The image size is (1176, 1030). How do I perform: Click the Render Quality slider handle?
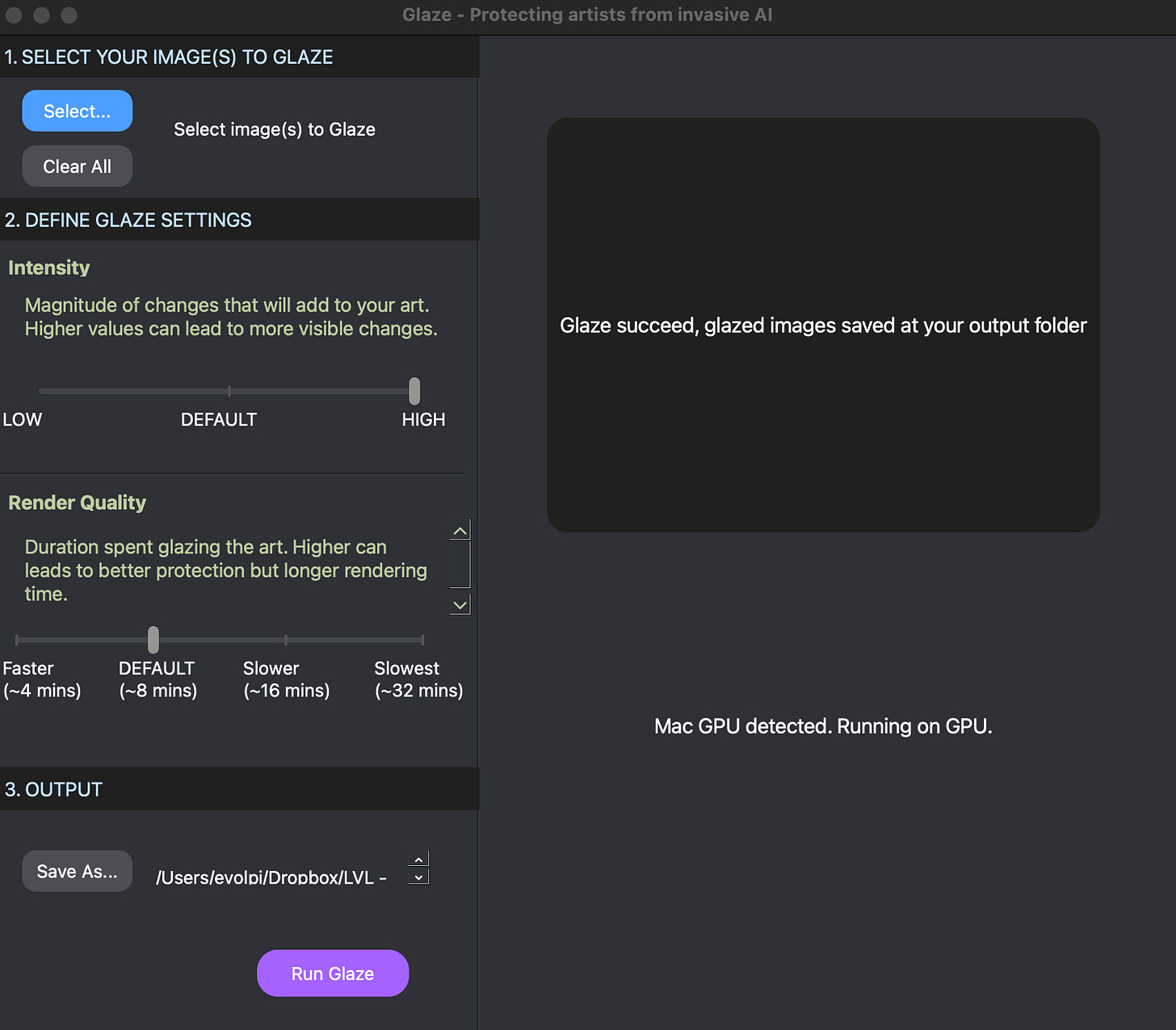153,640
